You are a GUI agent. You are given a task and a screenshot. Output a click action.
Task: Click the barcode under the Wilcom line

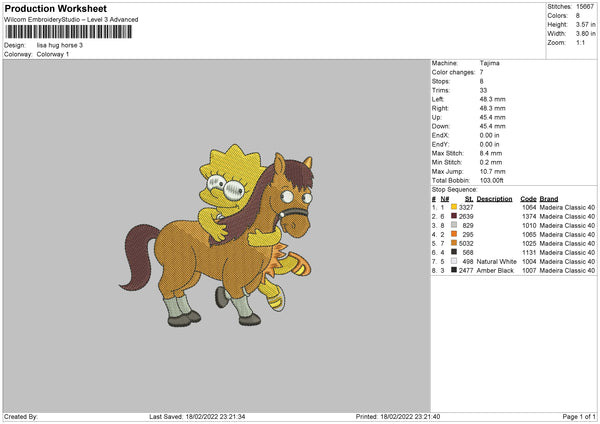(68, 32)
